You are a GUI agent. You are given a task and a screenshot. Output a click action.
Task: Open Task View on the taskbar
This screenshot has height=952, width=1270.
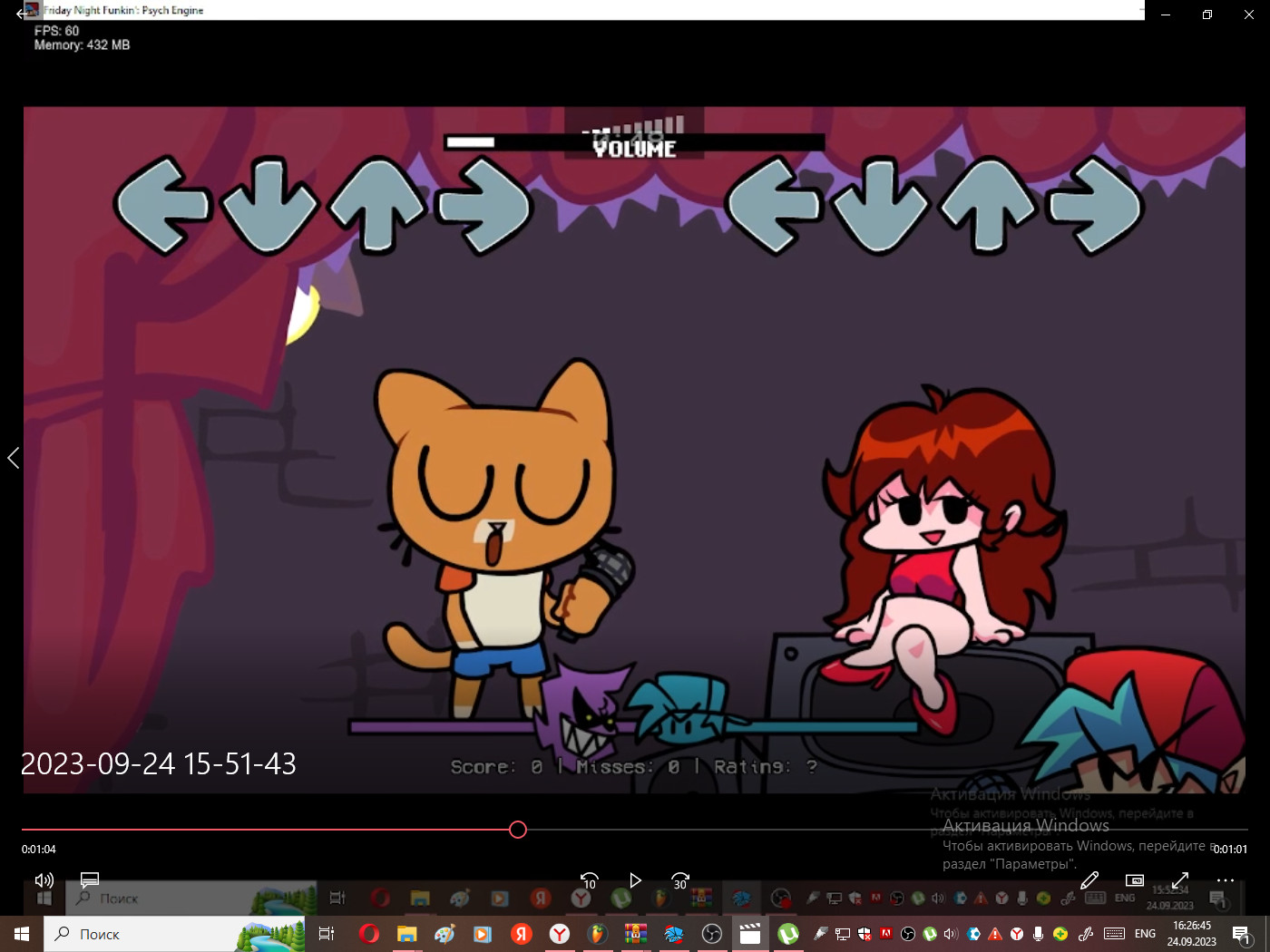(327, 934)
